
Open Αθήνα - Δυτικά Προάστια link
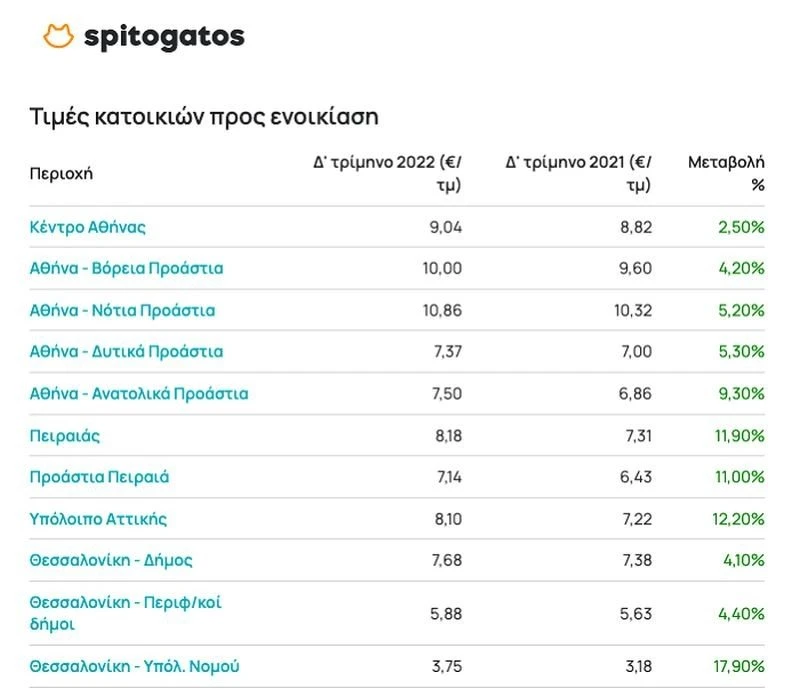pyautogui.click(x=126, y=351)
